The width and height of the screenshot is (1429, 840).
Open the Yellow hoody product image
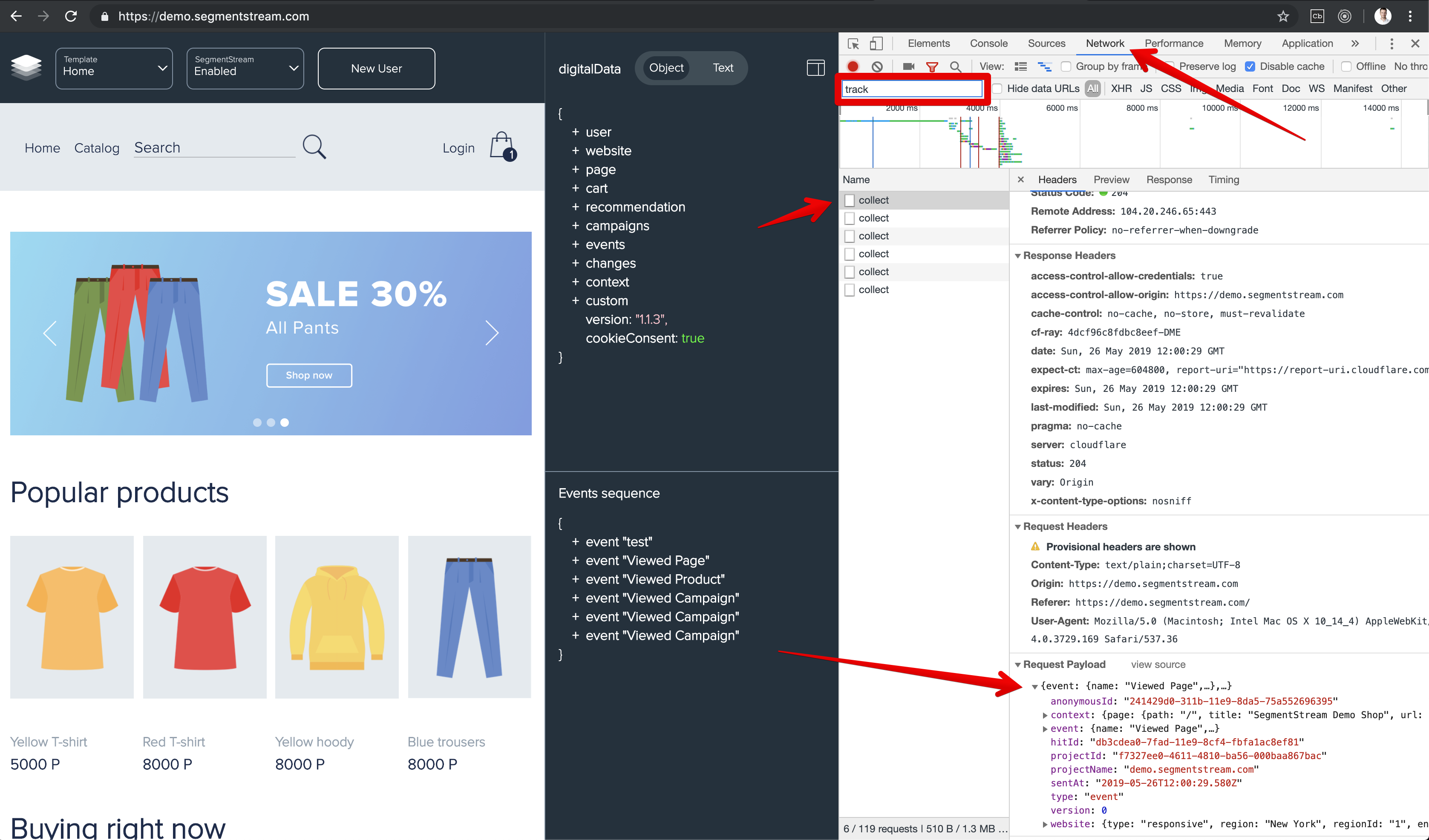[x=337, y=617]
